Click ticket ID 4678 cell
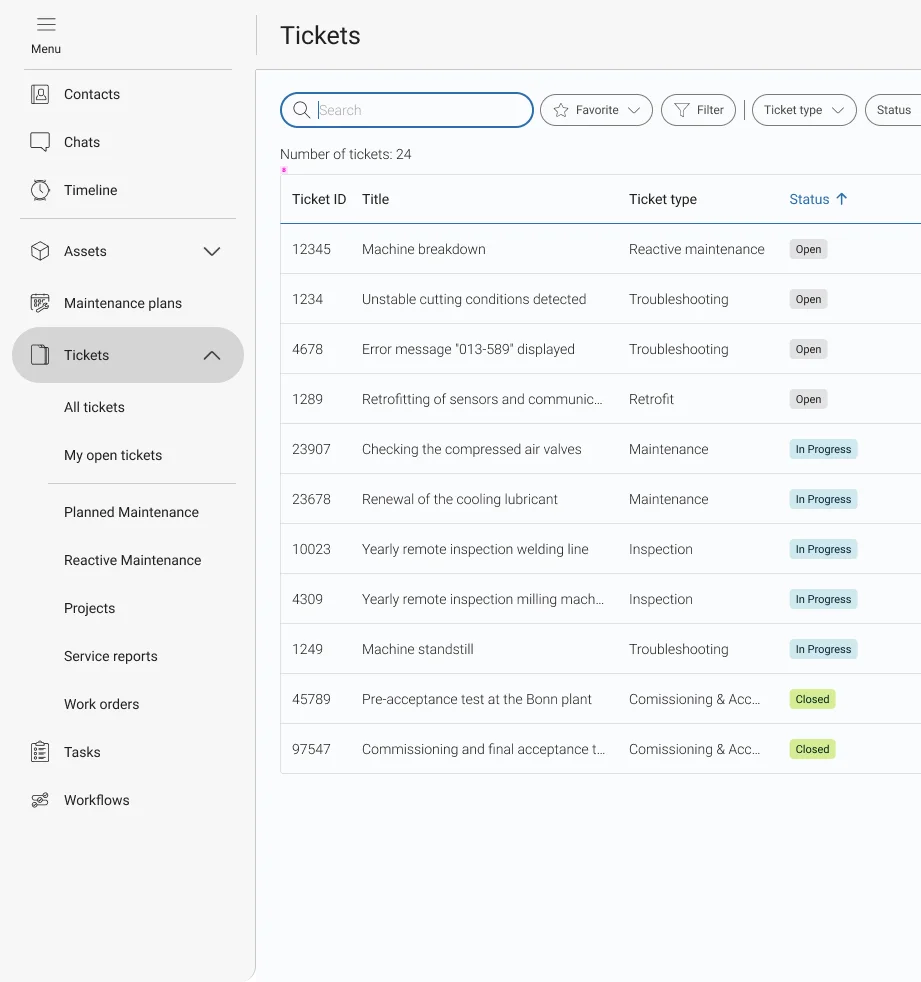 click(307, 349)
